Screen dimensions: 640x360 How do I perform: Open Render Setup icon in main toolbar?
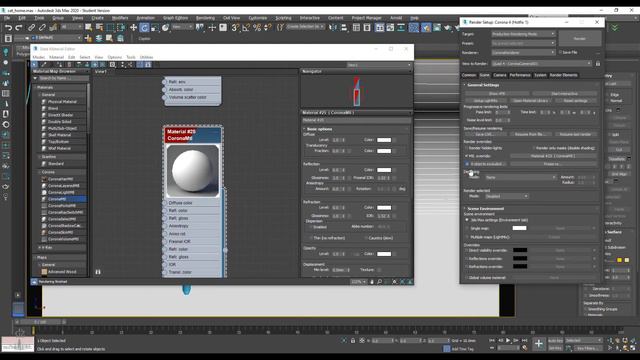pyautogui.click(x=426, y=27)
